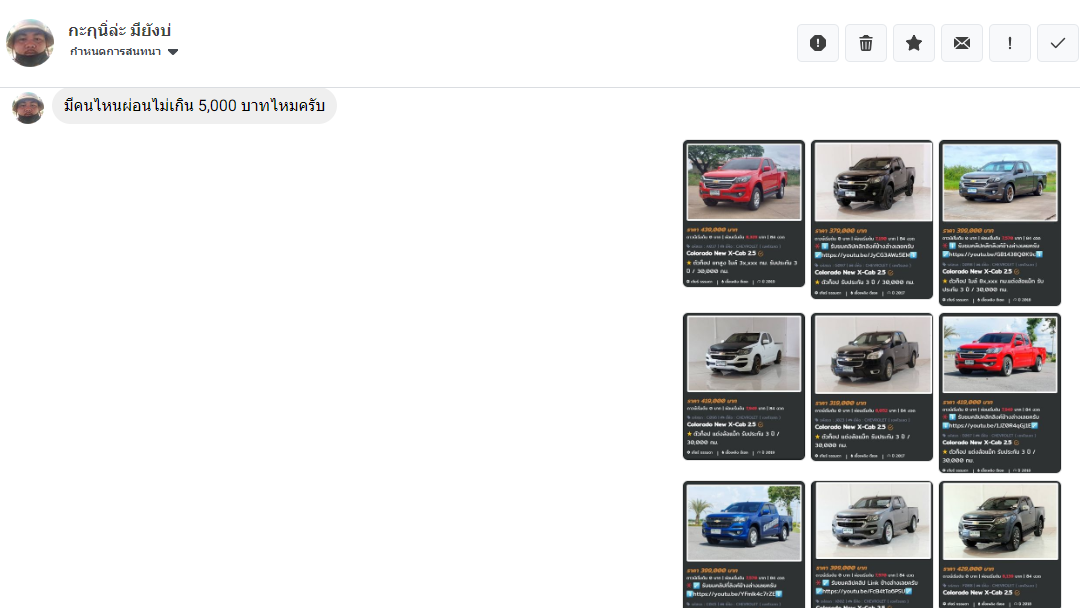Image resolution: width=1080 pixels, height=613 pixels.
Task: Mark conversation as spam with exclamation circle icon
Action: (818, 43)
